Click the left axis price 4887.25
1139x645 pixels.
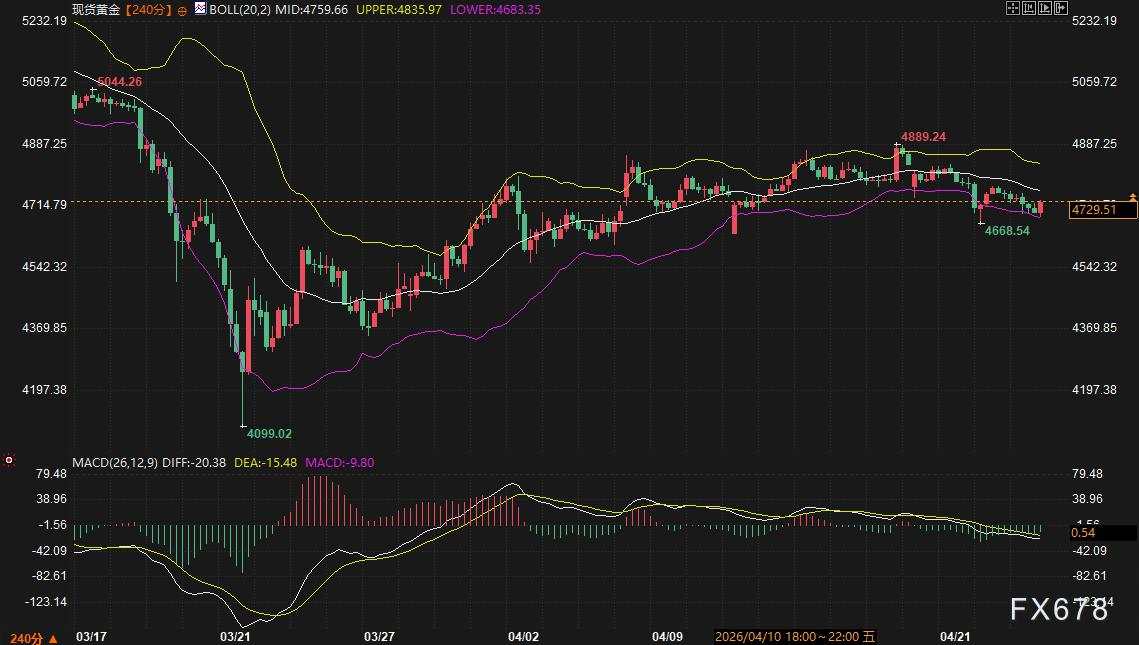[x=44, y=143]
